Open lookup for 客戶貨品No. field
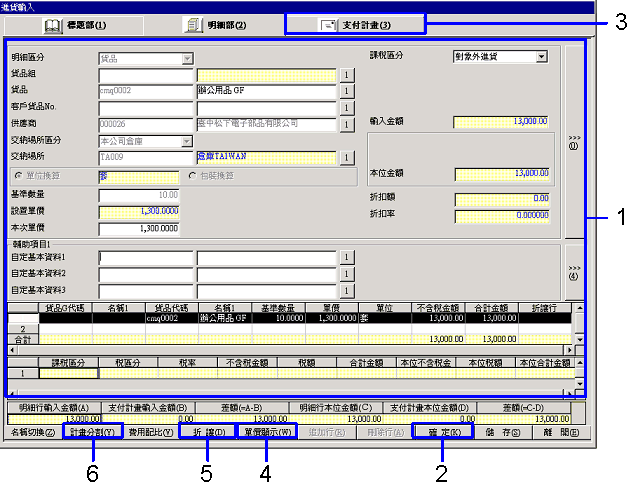 tap(345, 108)
